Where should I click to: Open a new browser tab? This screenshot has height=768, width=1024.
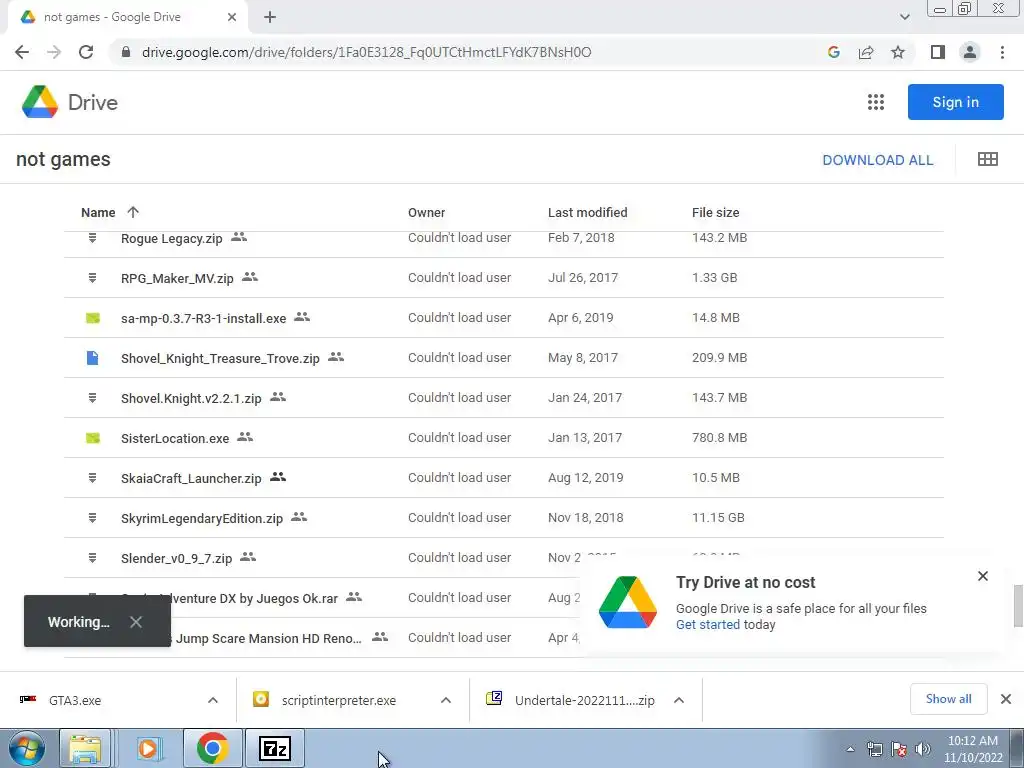click(x=270, y=17)
